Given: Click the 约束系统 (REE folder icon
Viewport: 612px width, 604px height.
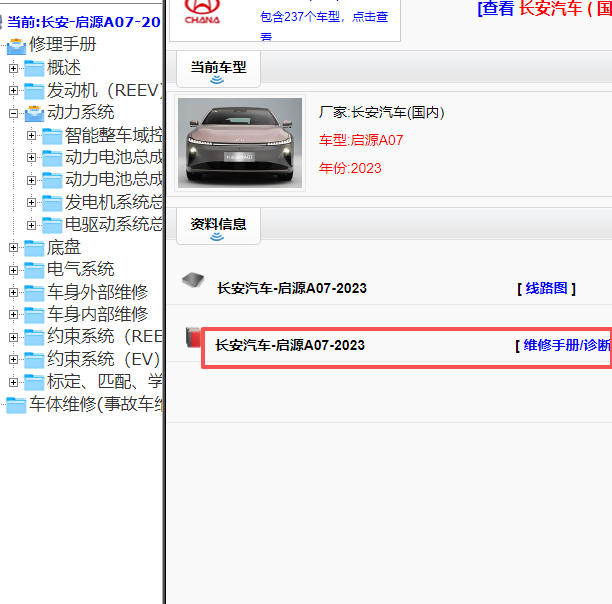Looking at the screenshot, I should coord(34,337).
